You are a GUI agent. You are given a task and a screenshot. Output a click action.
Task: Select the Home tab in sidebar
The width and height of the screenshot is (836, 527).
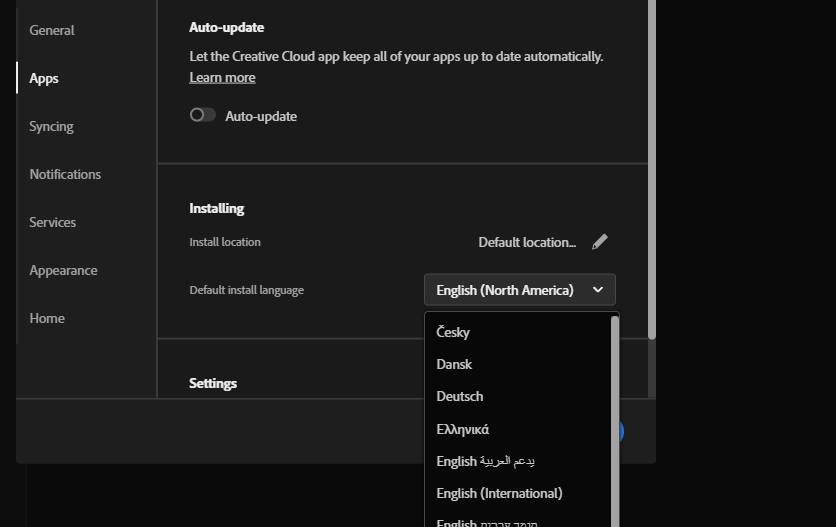47,318
